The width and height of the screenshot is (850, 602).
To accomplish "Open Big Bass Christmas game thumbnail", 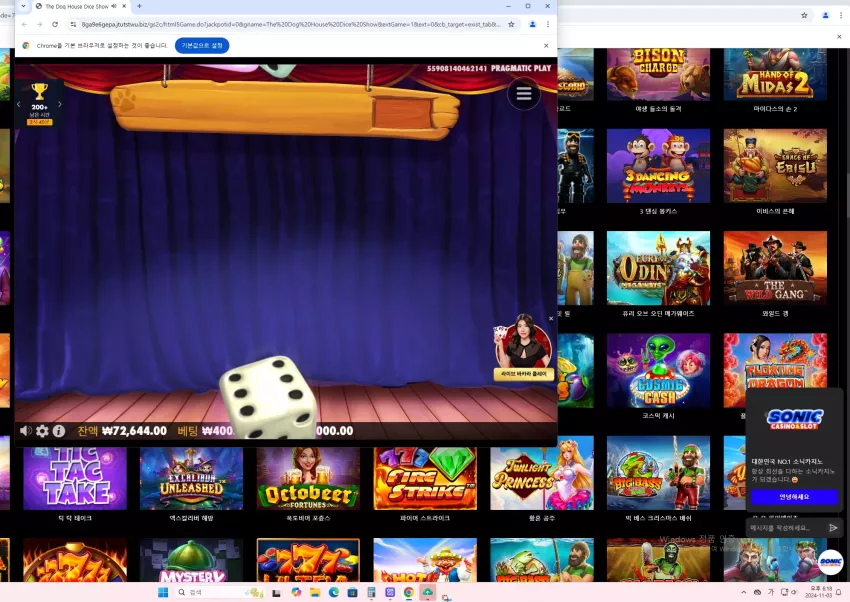I will click(658, 473).
